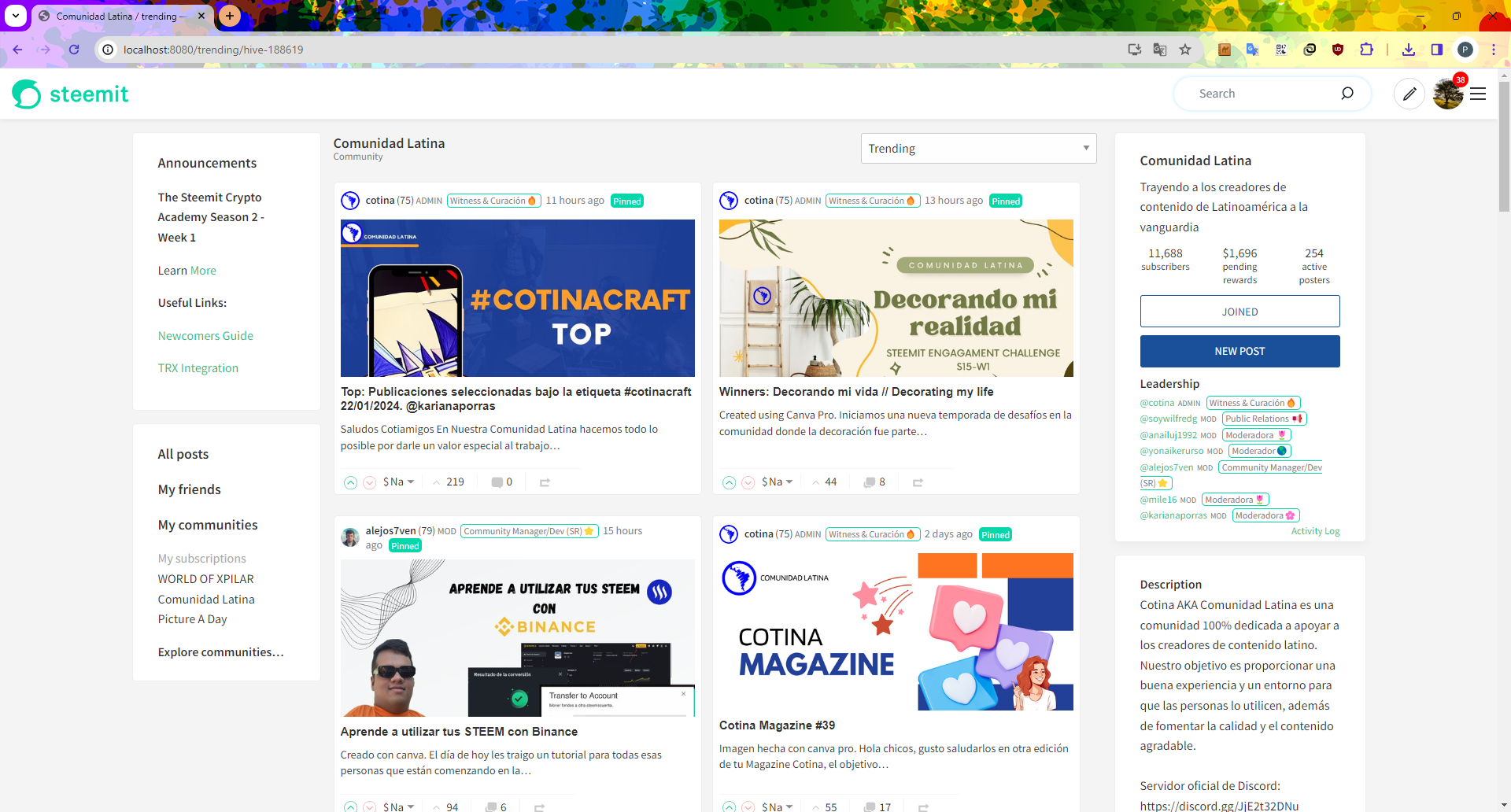Viewport: 1511px width, 812px height.
Task: Go to Picture A Day community
Action: [x=193, y=619]
